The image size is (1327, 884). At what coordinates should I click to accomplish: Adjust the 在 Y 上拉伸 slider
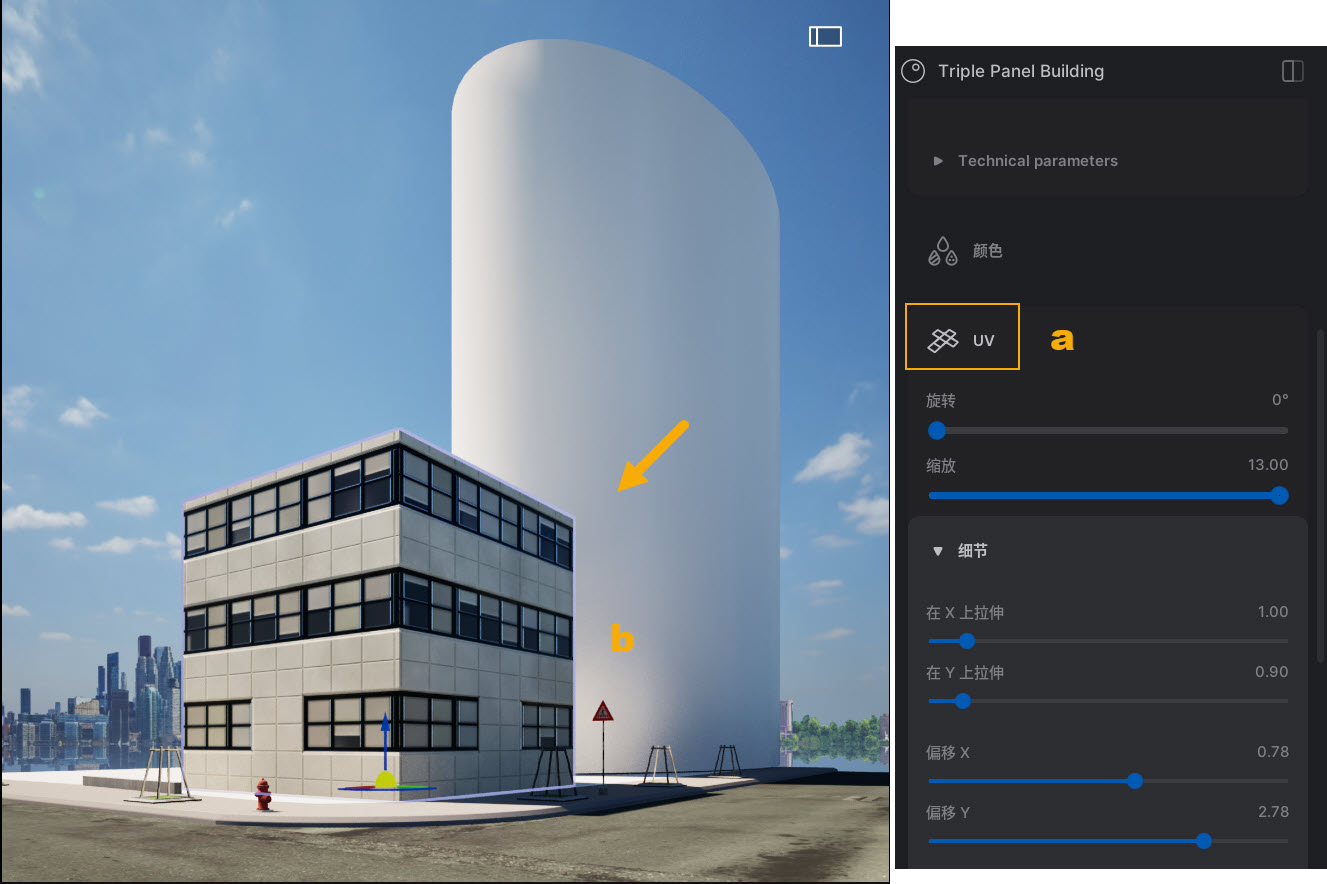coord(1108,701)
